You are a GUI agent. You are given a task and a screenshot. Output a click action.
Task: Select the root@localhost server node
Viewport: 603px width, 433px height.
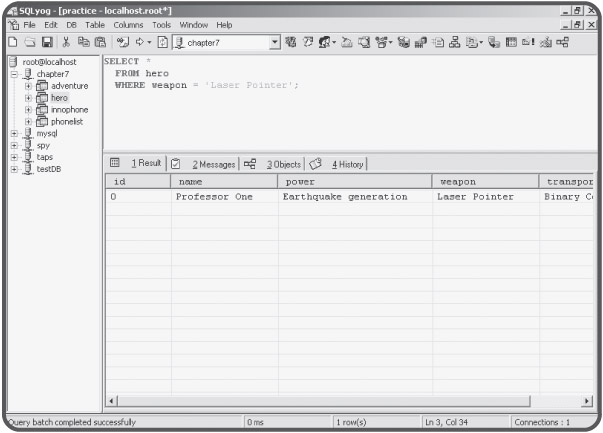(x=40, y=62)
